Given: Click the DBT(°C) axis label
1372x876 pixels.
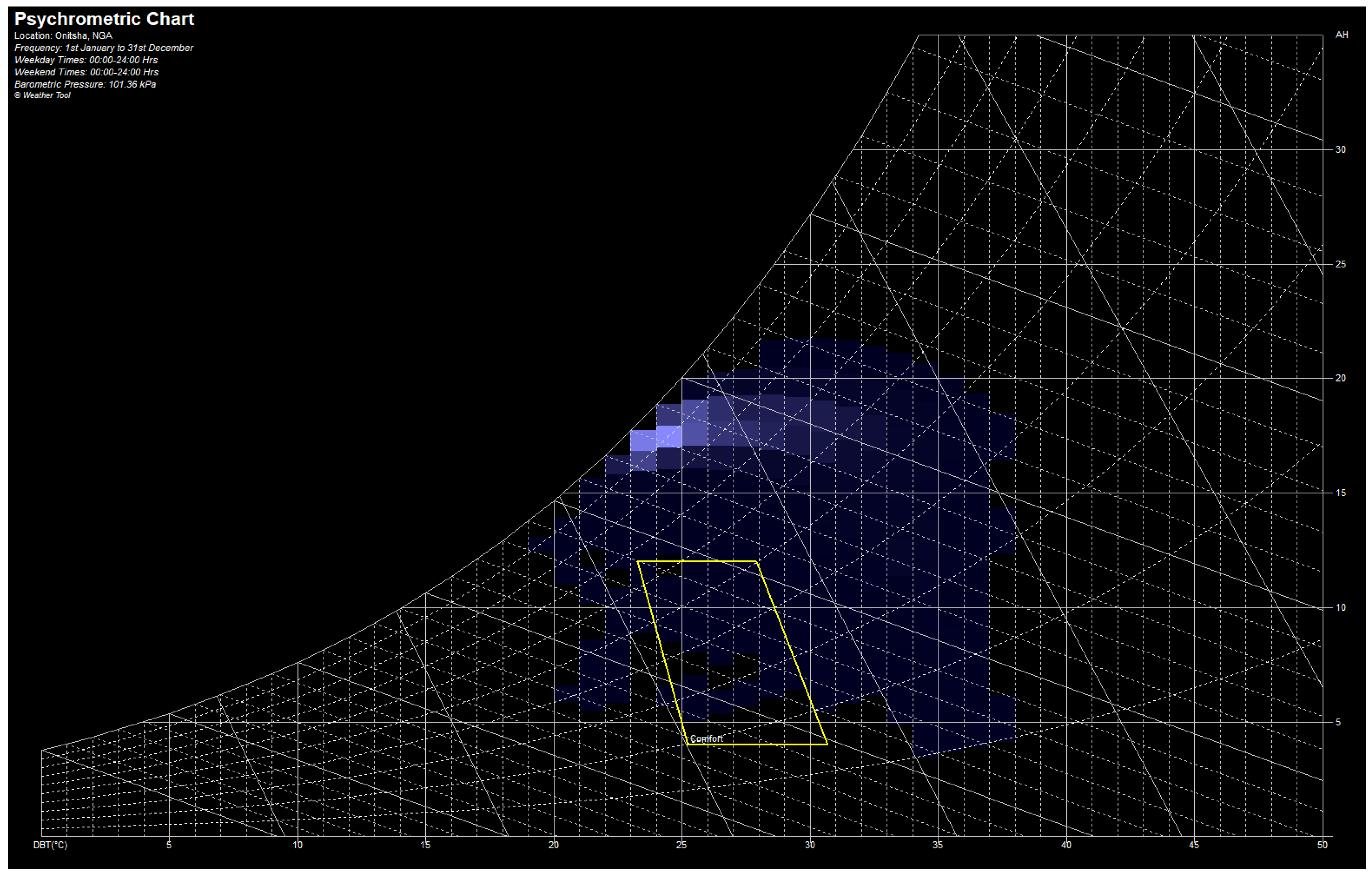Looking at the screenshot, I should [x=50, y=845].
